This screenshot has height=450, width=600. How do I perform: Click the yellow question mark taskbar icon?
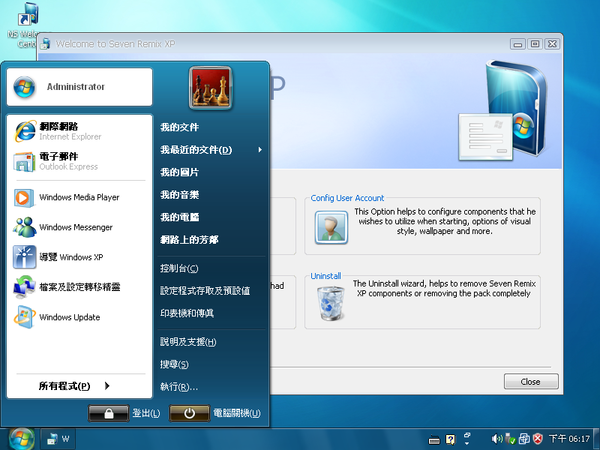pos(450,439)
